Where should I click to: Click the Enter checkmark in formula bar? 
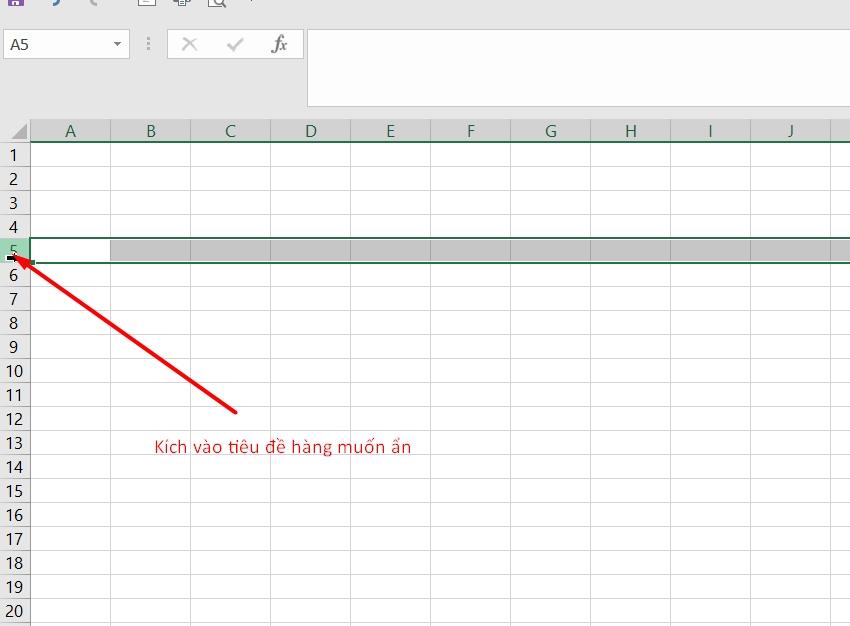[x=234, y=44]
